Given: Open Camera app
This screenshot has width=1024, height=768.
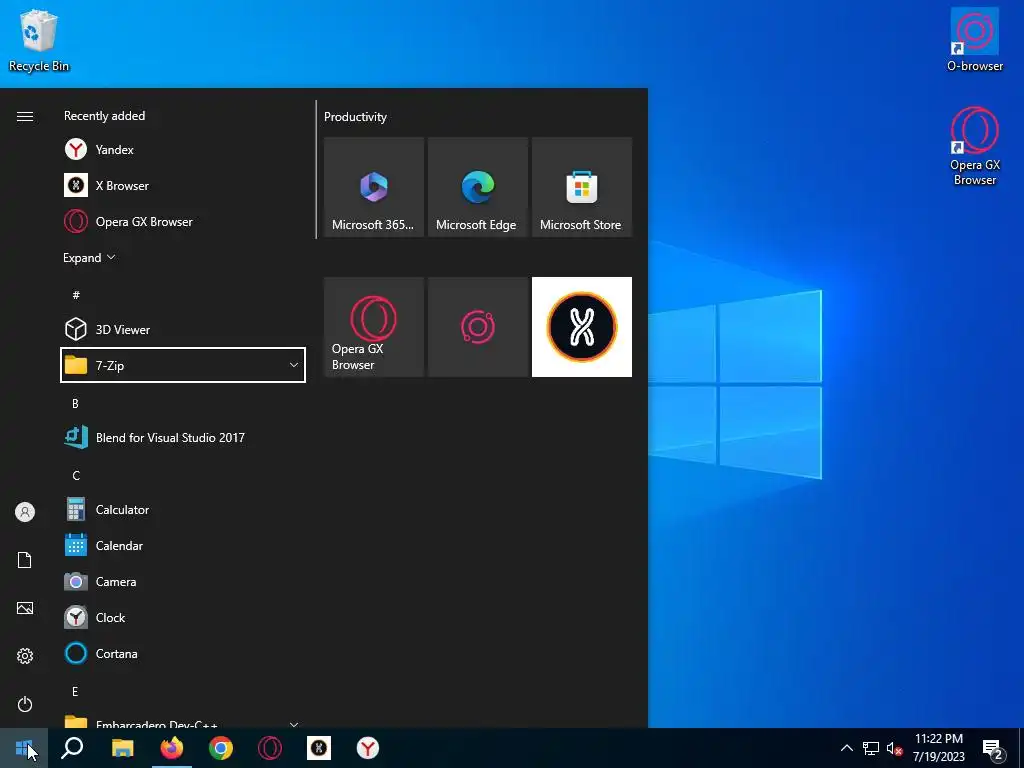Looking at the screenshot, I should [183, 581].
